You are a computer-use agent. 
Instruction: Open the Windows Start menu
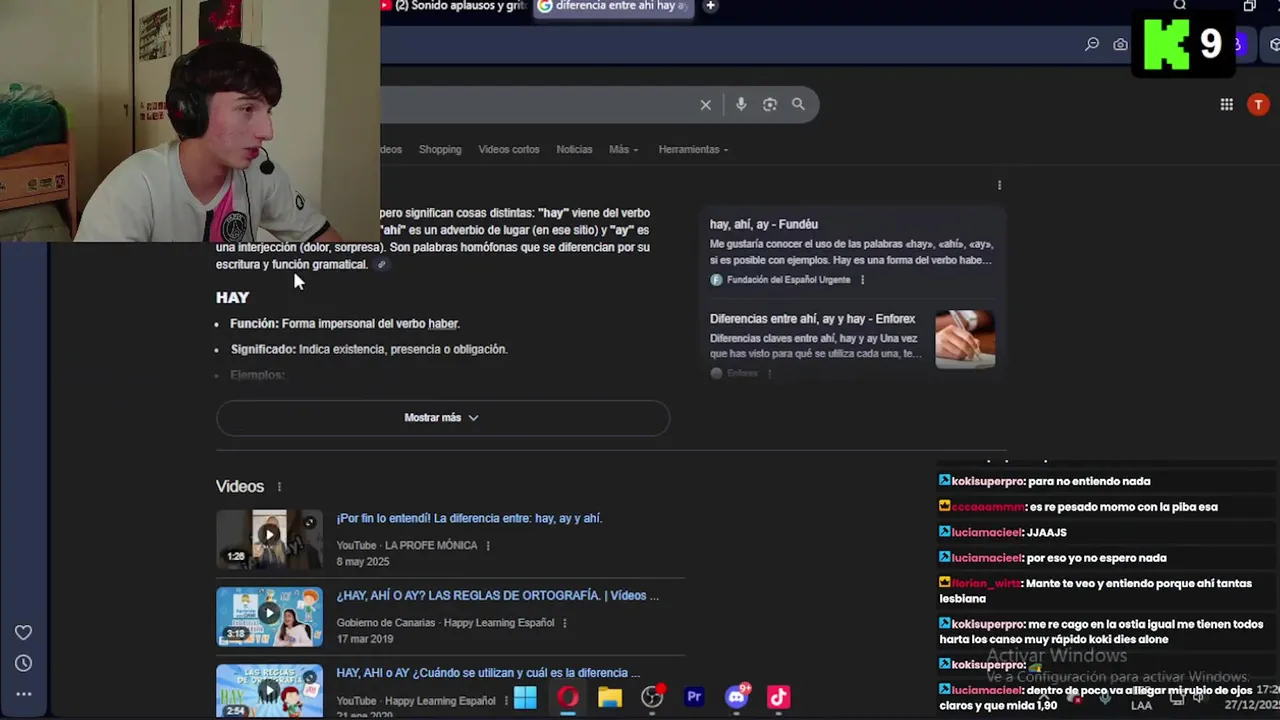point(525,697)
